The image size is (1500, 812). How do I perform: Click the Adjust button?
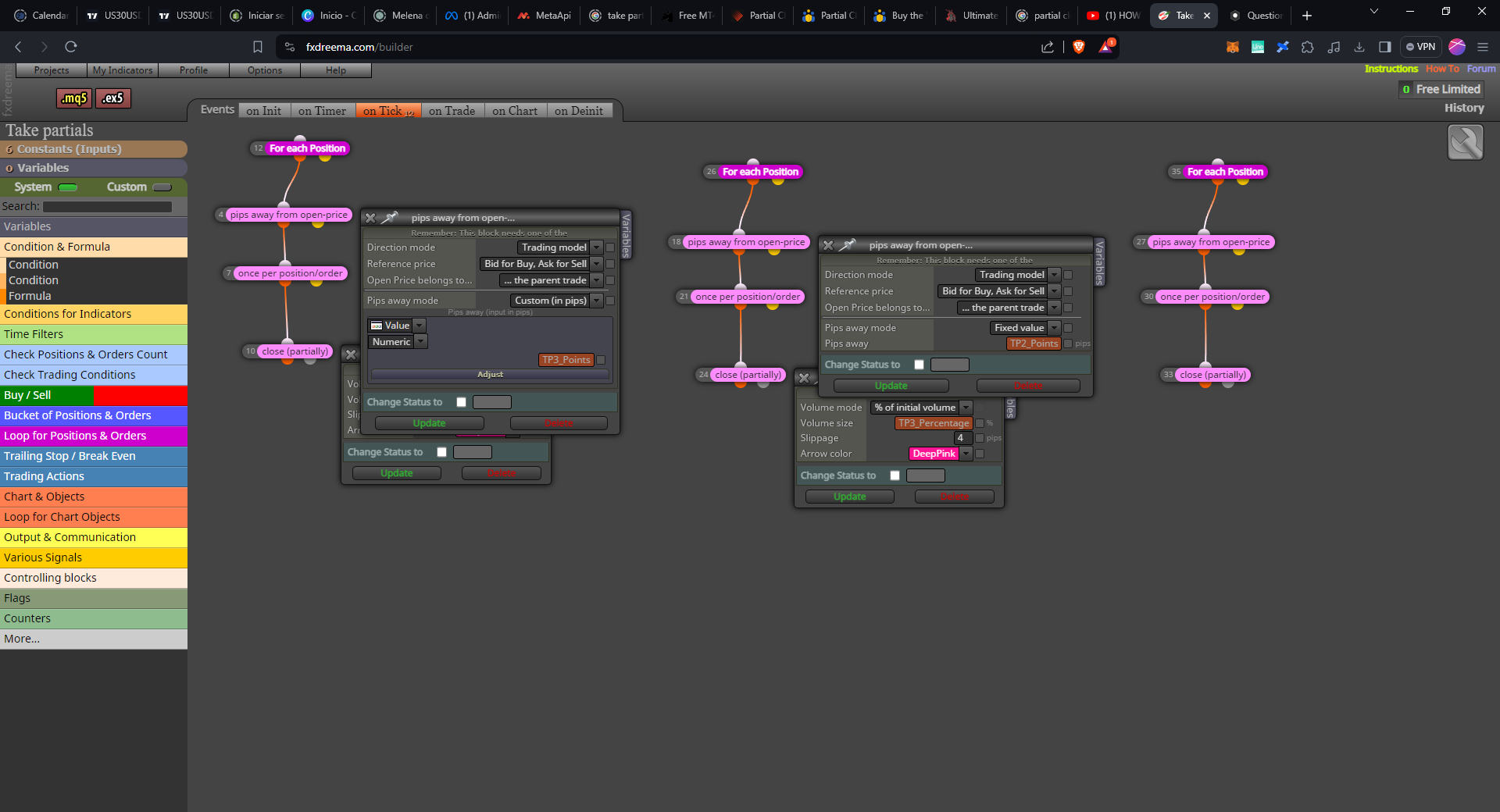click(490, 375)
